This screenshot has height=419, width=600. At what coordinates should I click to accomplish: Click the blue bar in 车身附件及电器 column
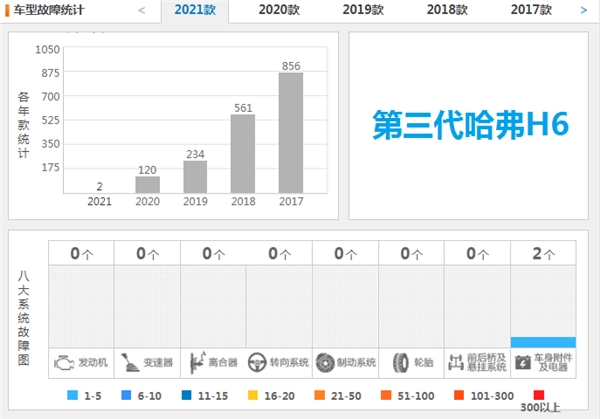pos(543,342)
